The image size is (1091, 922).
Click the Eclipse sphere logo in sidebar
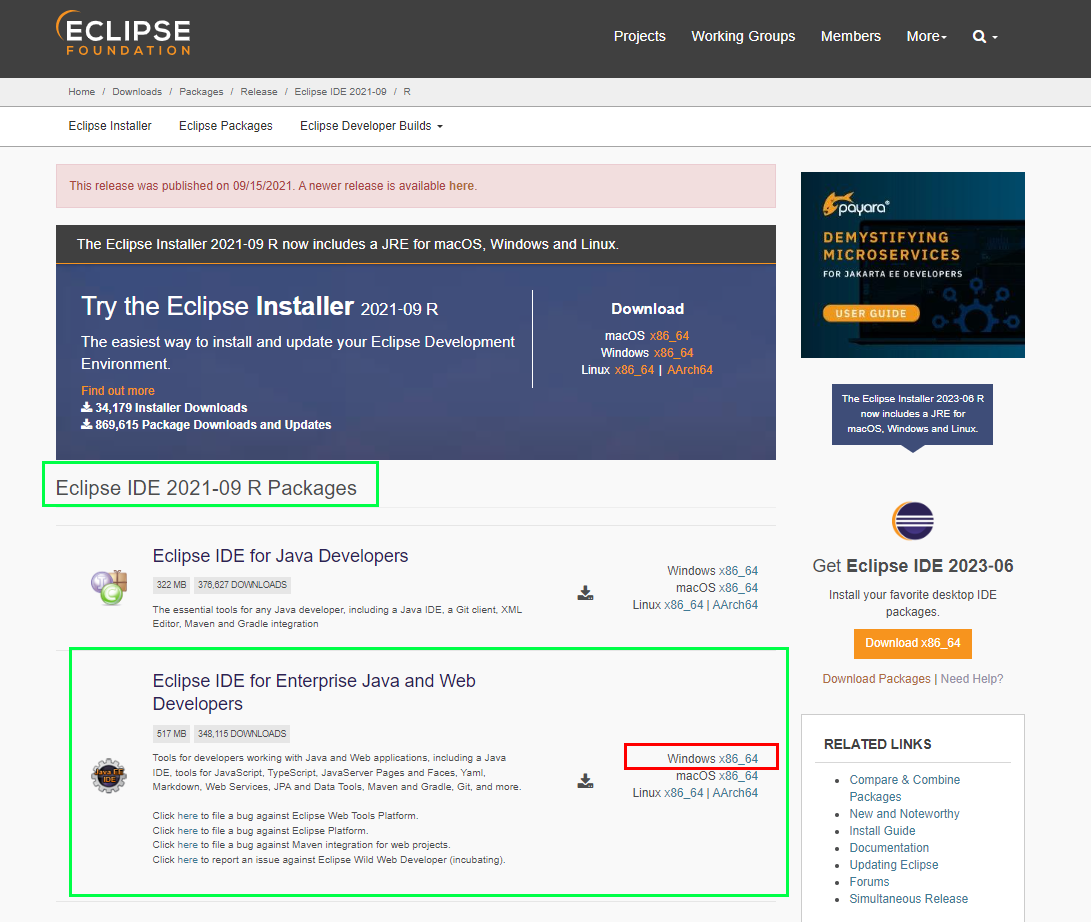pos(912,521)
